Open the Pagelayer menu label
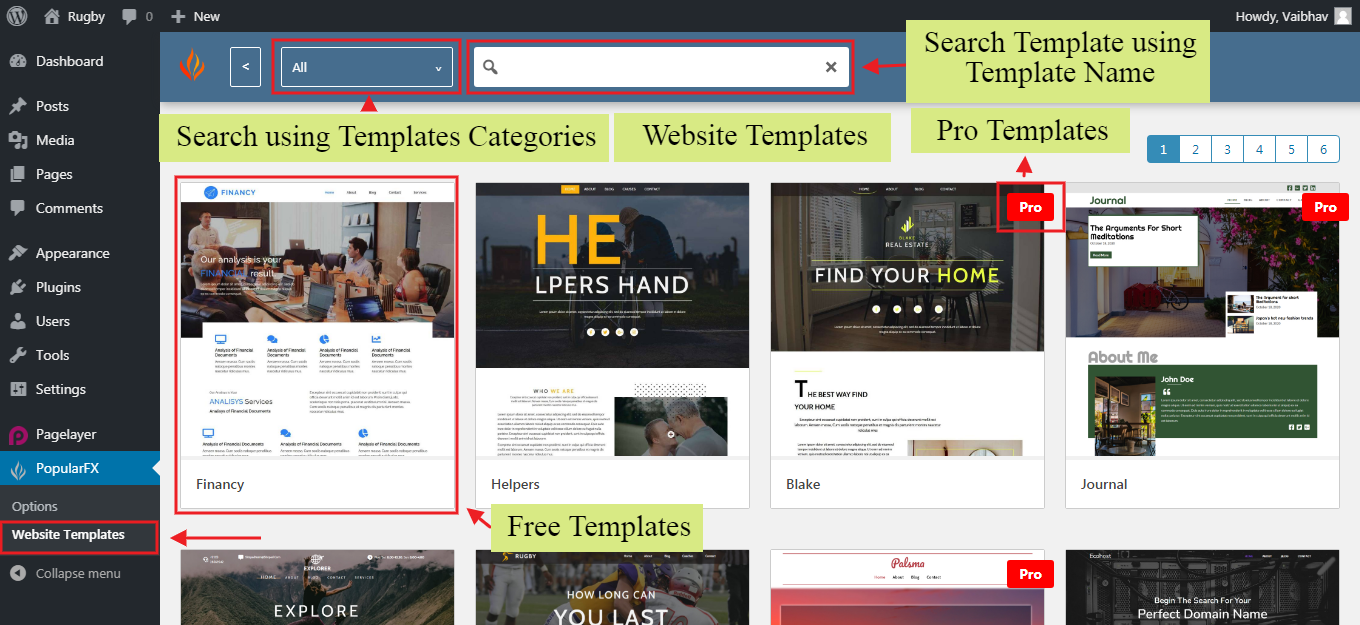The image size is (1360, 625). (x=66, y=435)
